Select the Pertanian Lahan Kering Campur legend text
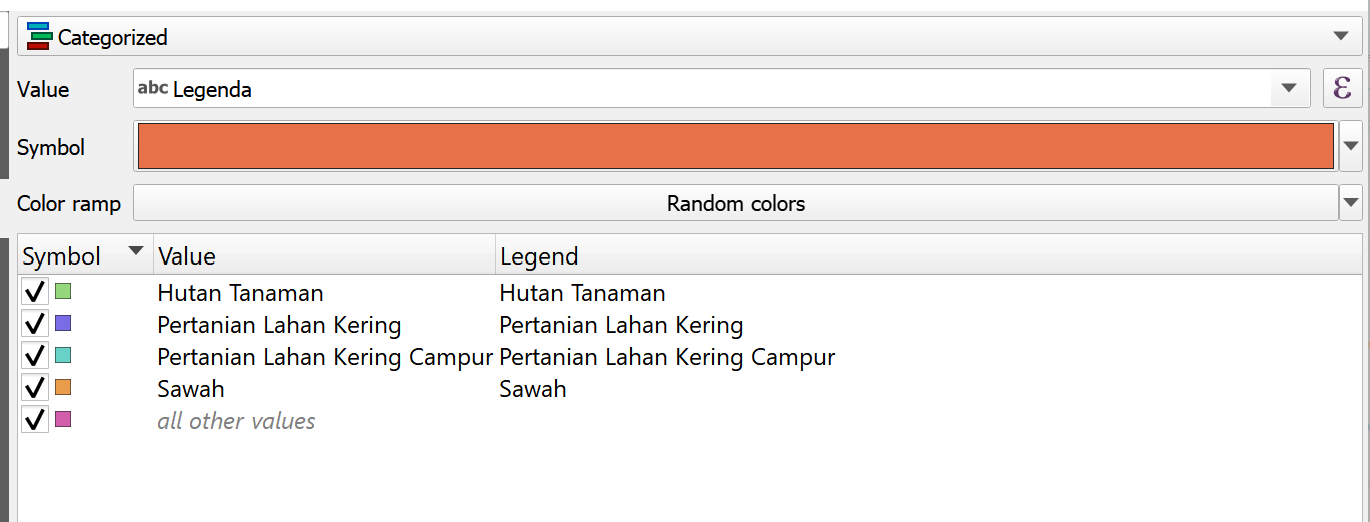1370x522 pixels. [x=666, y=357]
